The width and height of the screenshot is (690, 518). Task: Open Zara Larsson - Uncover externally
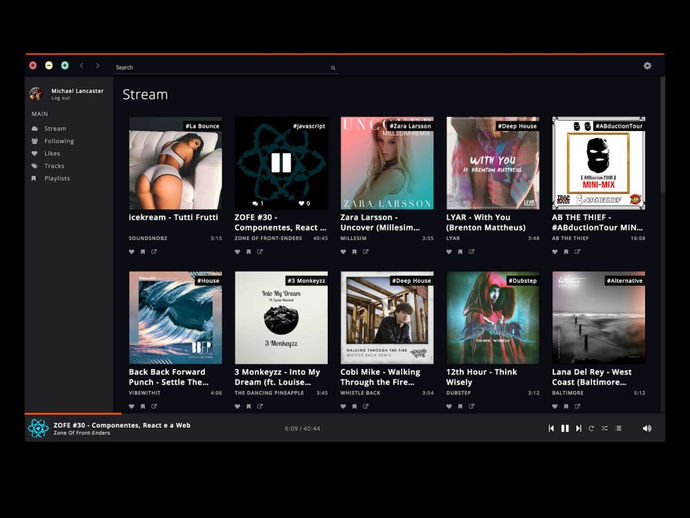366,252
